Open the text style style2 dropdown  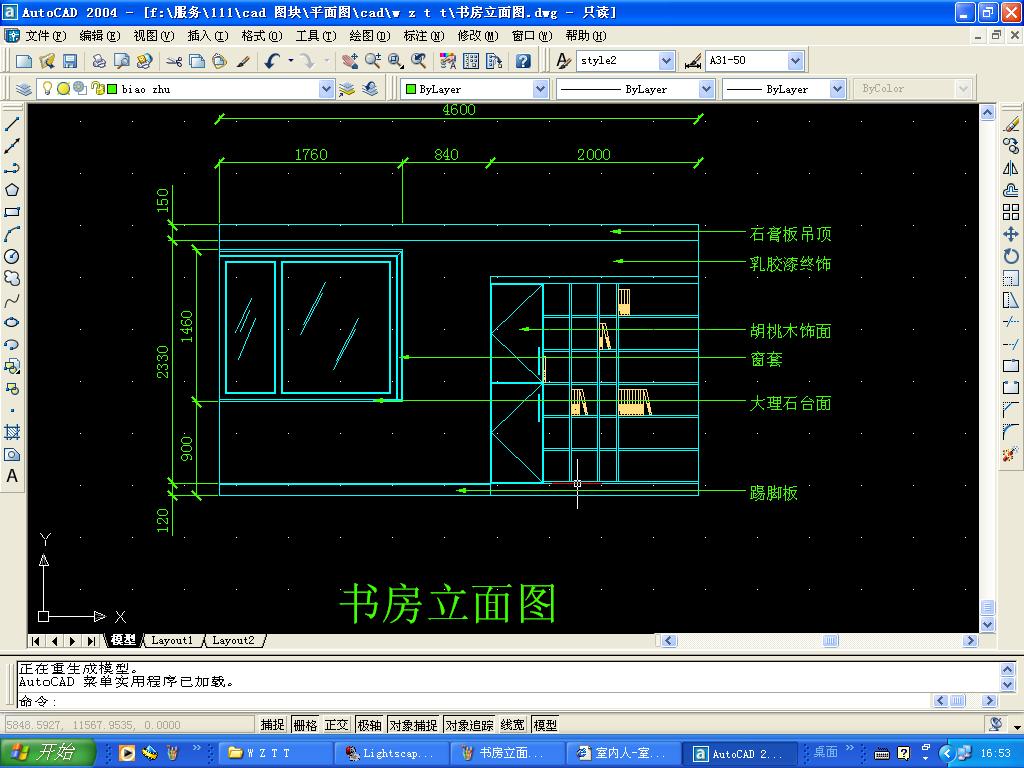click(x=666, y=61)
